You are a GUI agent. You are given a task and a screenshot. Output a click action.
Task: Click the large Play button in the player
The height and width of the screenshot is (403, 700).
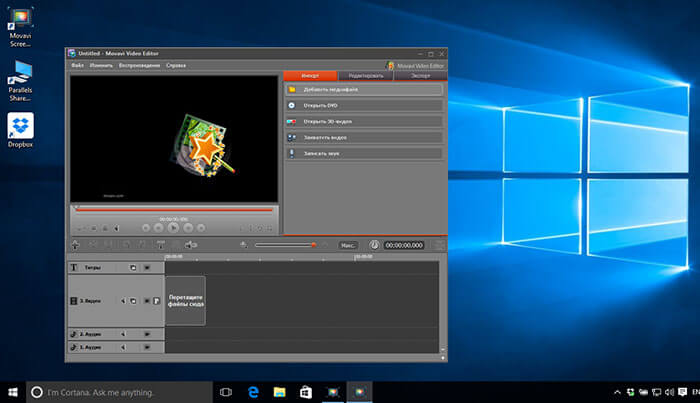click(x=173, y=228)
